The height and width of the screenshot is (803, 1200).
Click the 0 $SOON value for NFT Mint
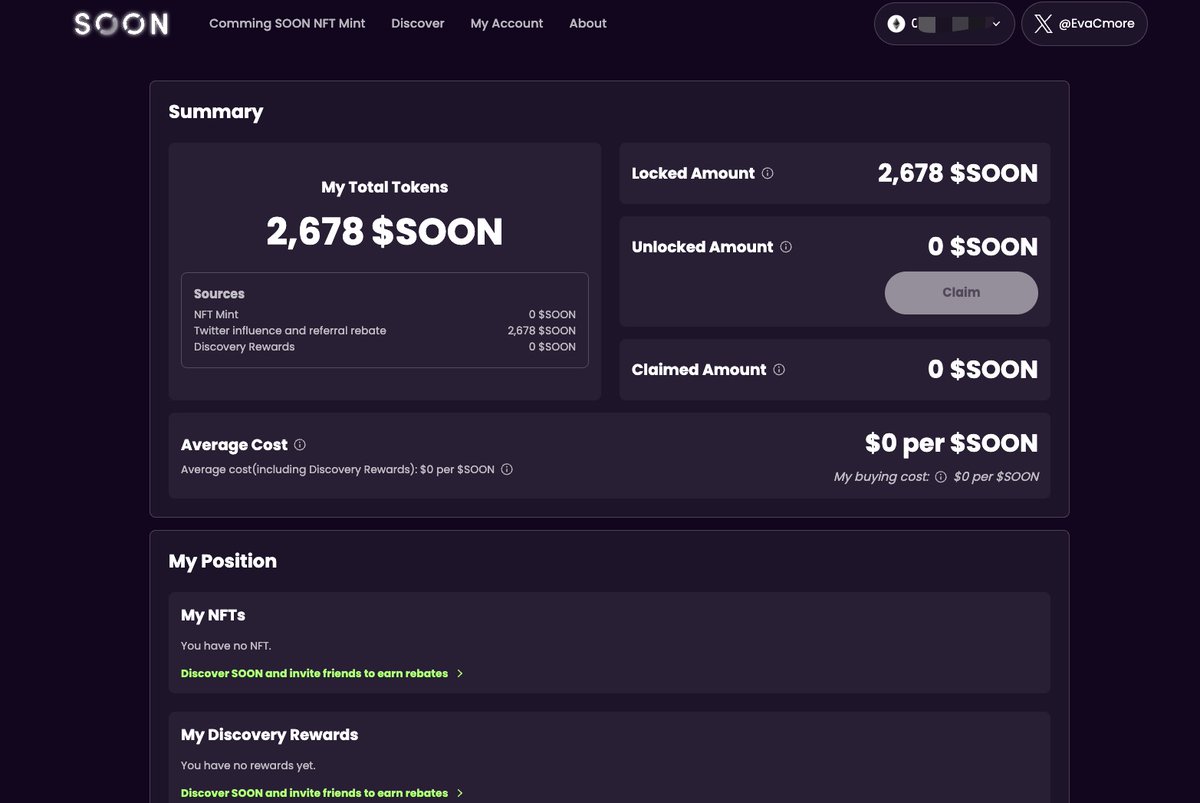click(552, 315)
